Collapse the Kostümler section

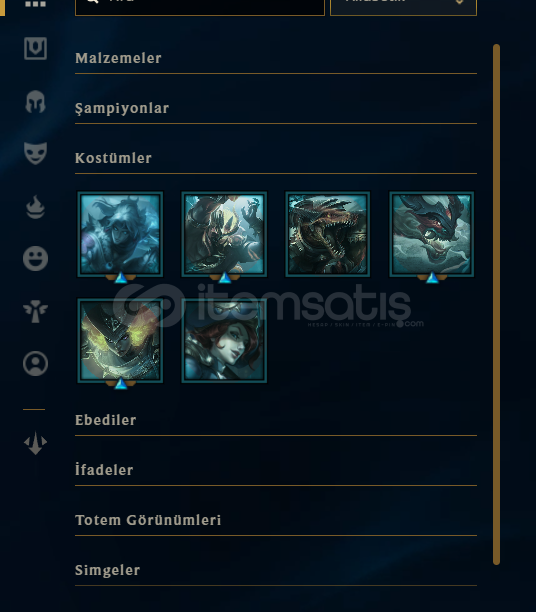click(x=276, y=158)
